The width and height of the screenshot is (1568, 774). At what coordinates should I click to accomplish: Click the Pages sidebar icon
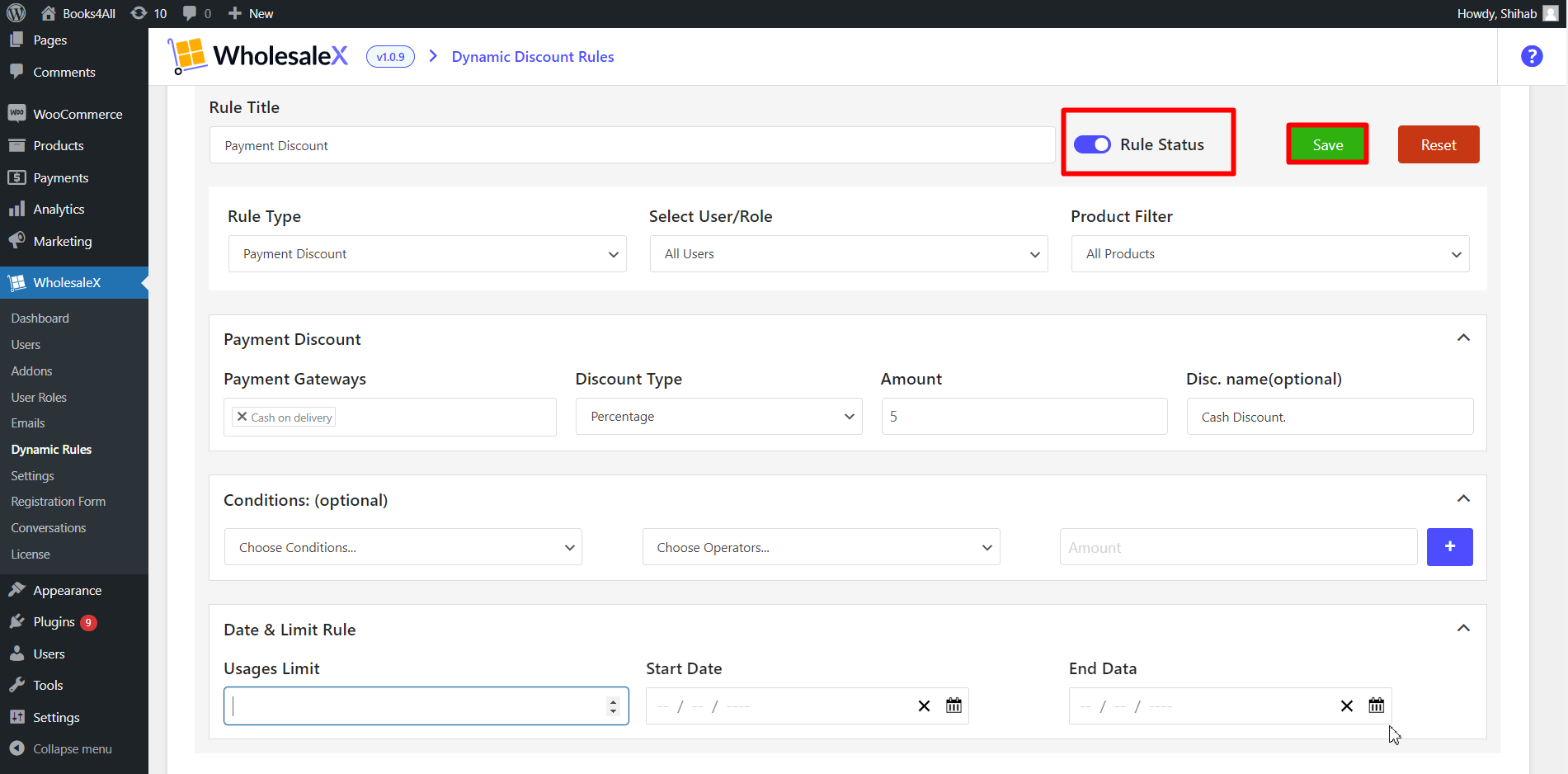pos(16,40)
